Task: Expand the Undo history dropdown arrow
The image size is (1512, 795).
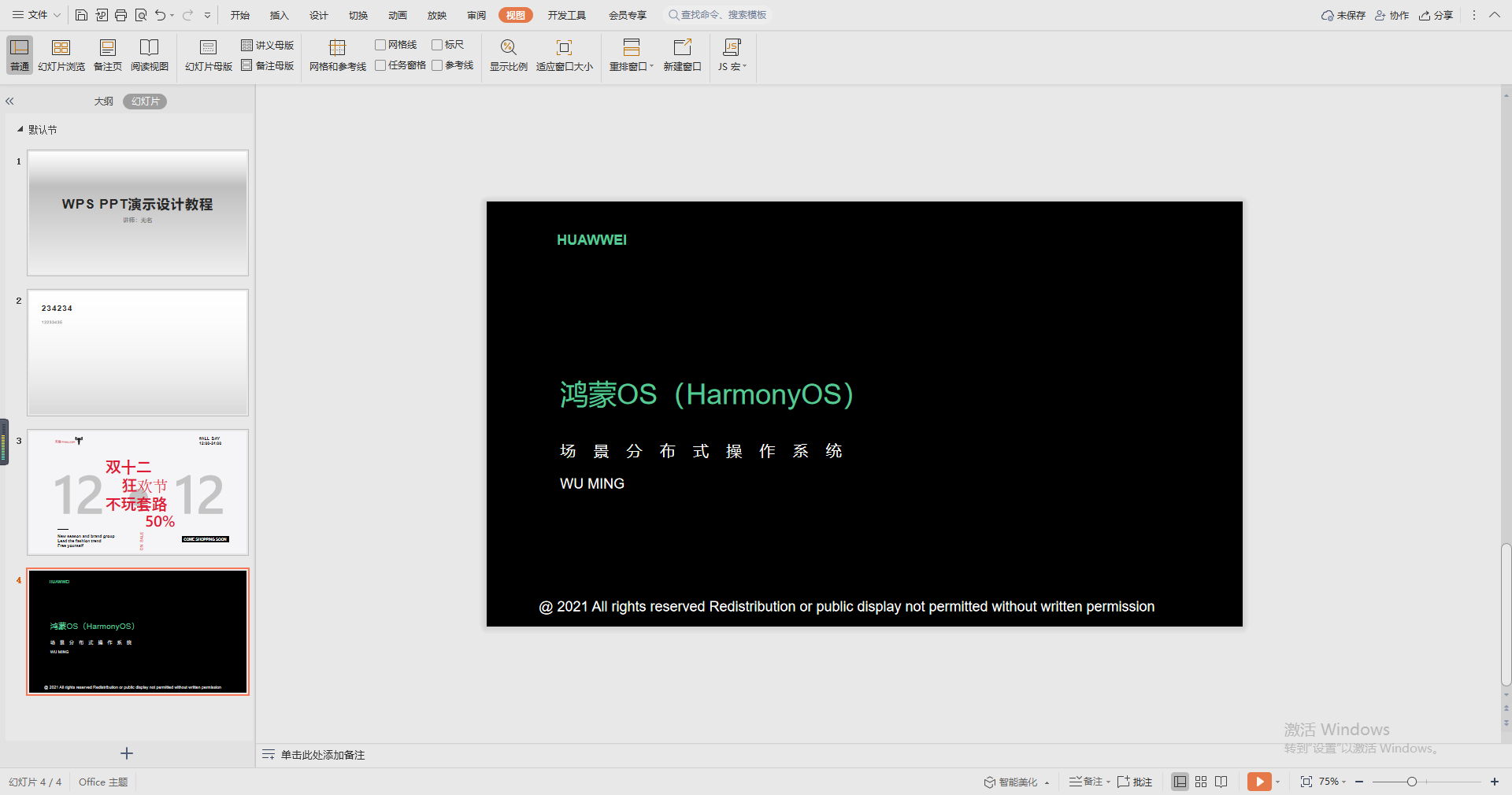Action: 172,16
